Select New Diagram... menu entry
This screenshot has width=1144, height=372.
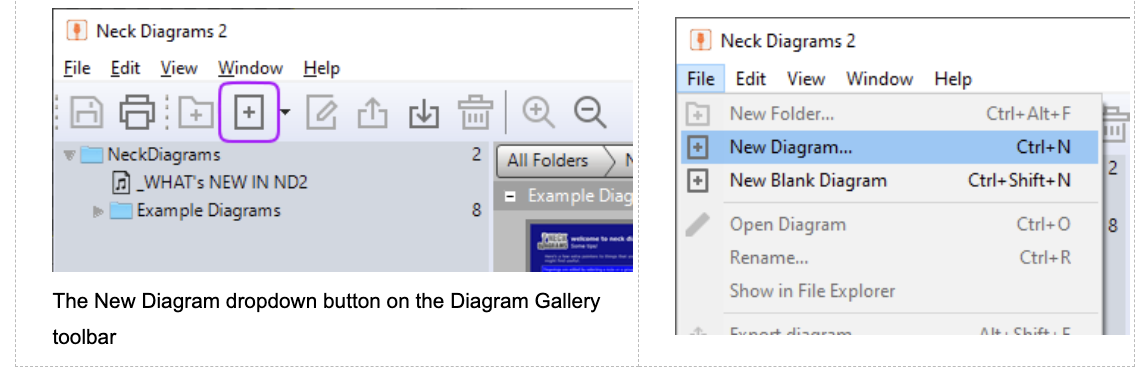coord(889,147)
